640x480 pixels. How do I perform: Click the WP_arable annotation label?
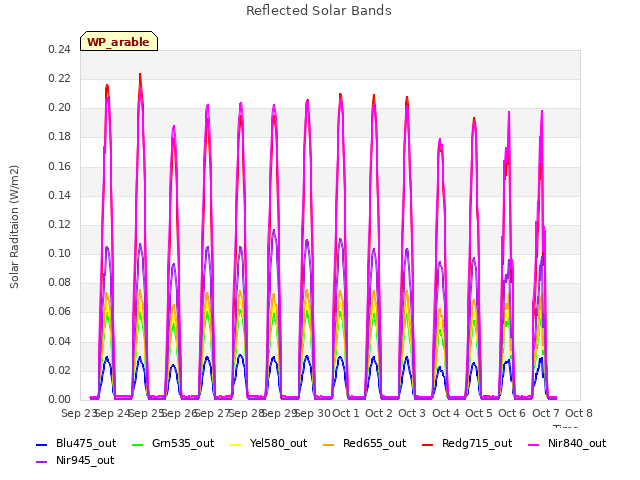click(x=119, y=42)
